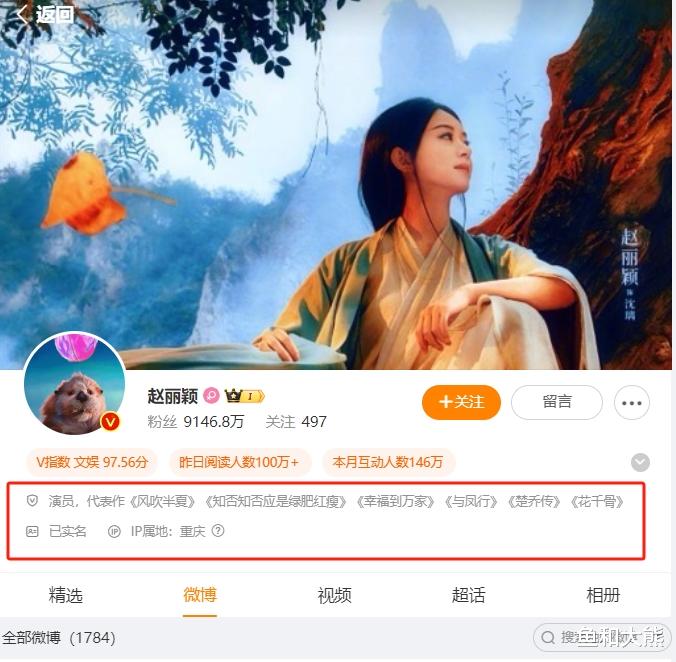Follow the account with the 关注 button
676x662 pixels.
click(x=461, y=402)
